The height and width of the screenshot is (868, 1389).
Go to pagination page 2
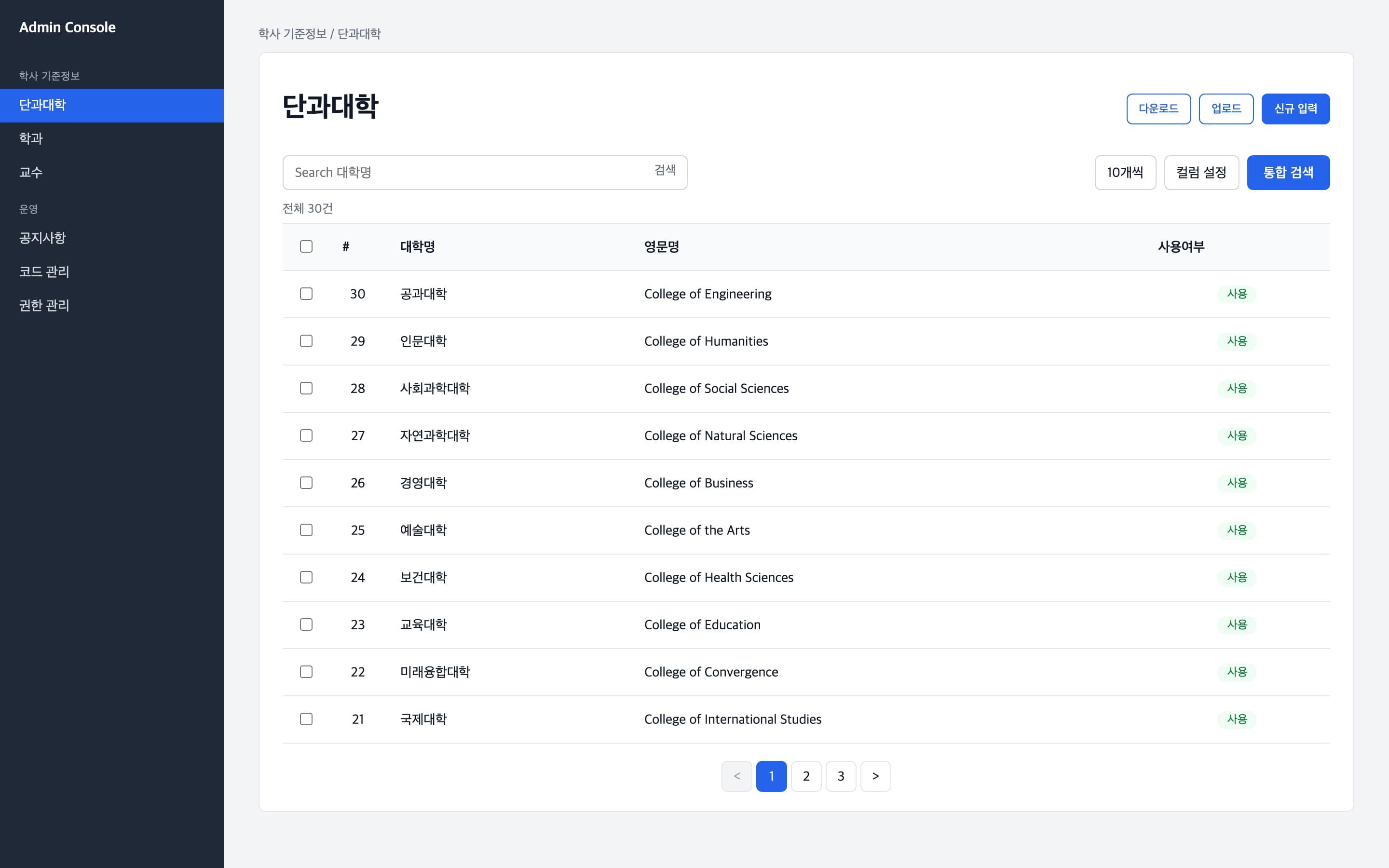click(806, 776)
